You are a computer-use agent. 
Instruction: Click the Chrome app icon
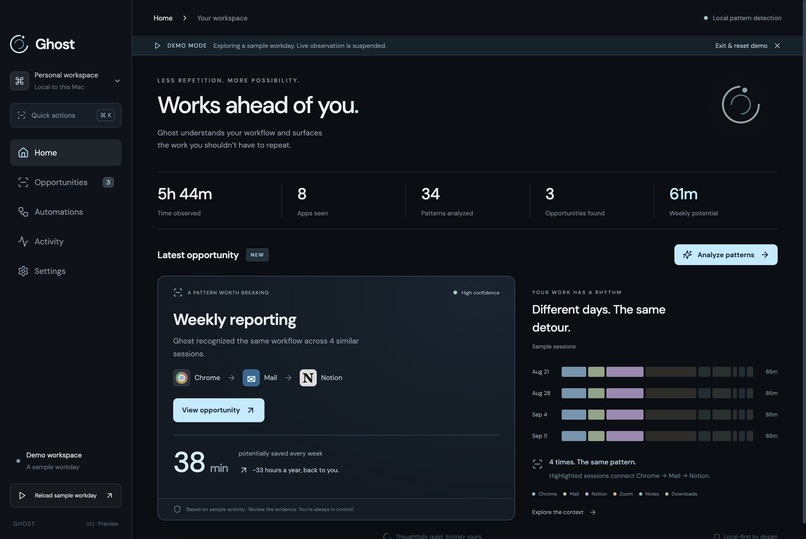(181, 378)
